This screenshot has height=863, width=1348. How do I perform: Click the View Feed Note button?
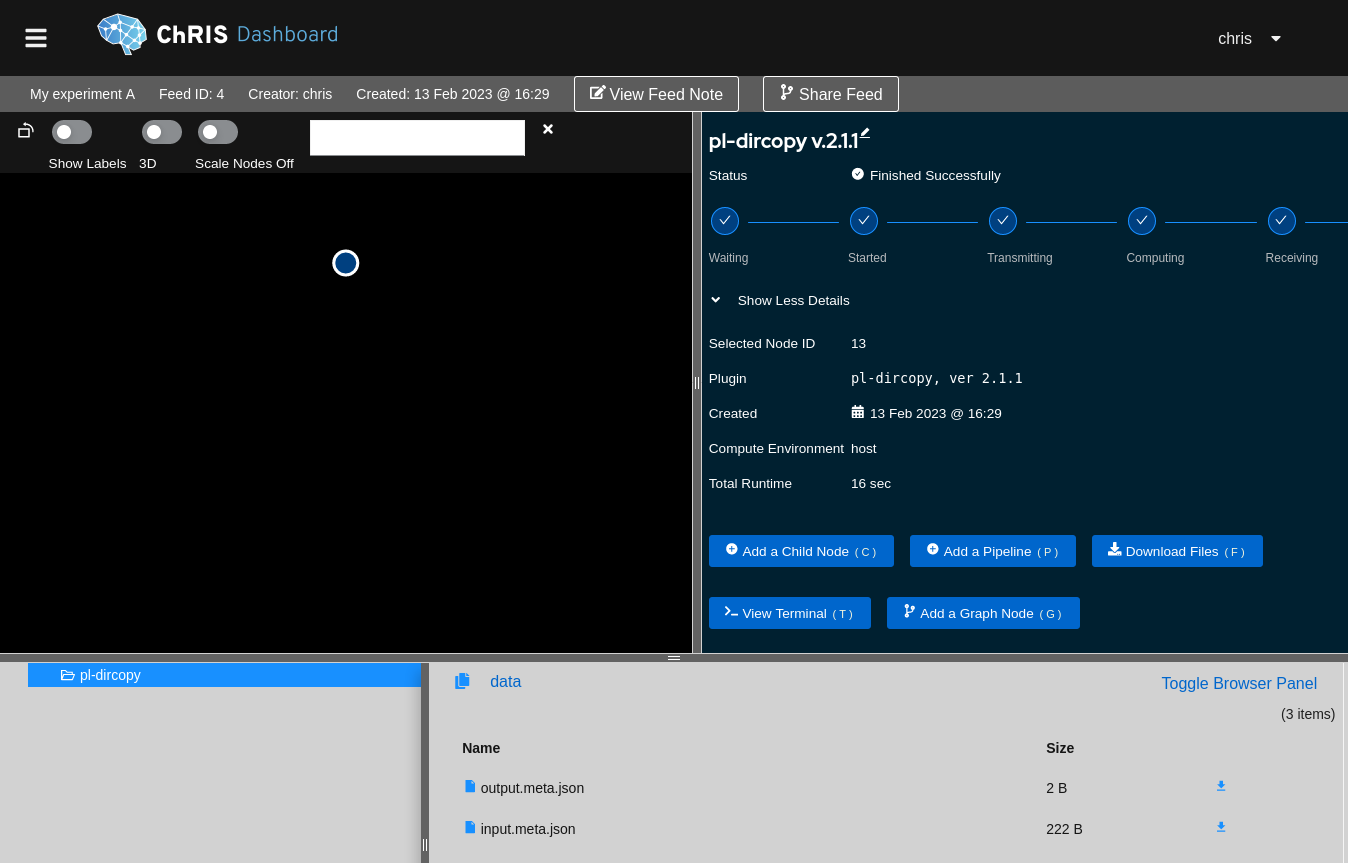[x=656, y=94]
